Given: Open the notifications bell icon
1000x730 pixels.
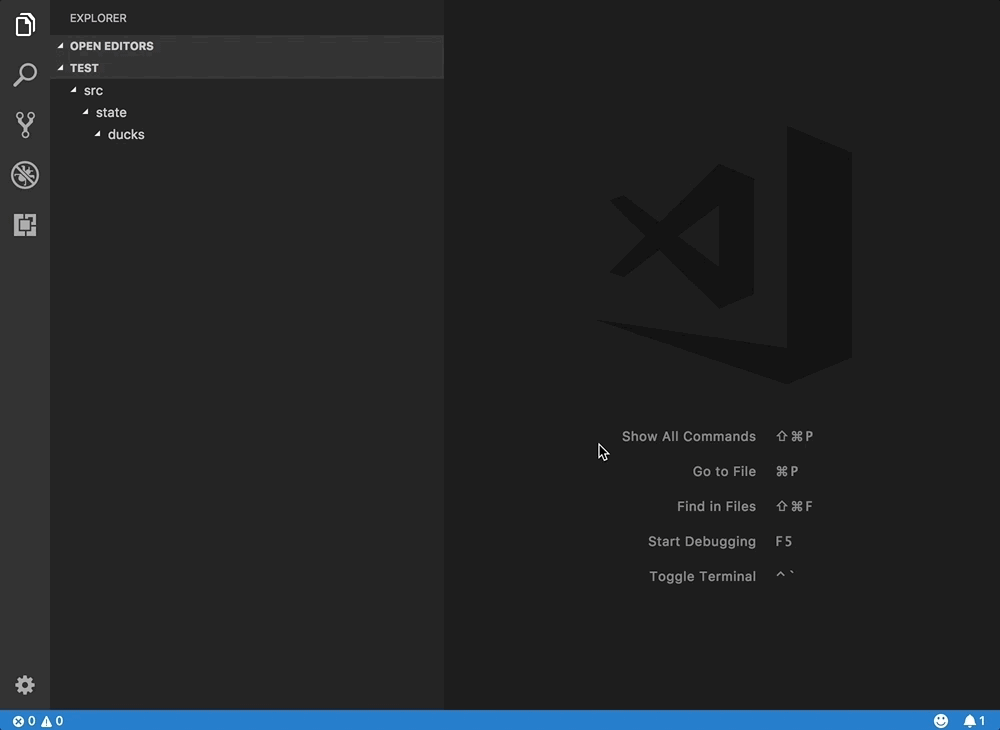Looking at the screenshot, I should [x=969, y=720].
